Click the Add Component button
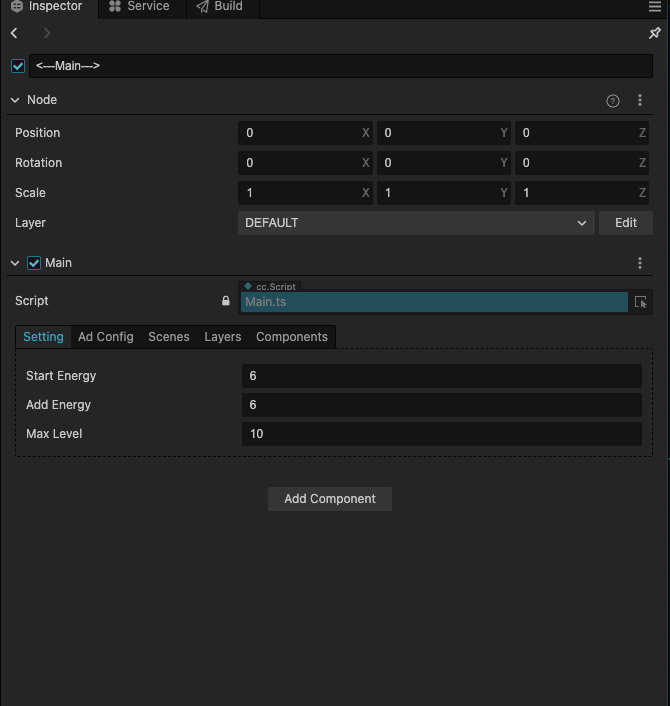This screenshot has width=670, height=706. [329, 499]
